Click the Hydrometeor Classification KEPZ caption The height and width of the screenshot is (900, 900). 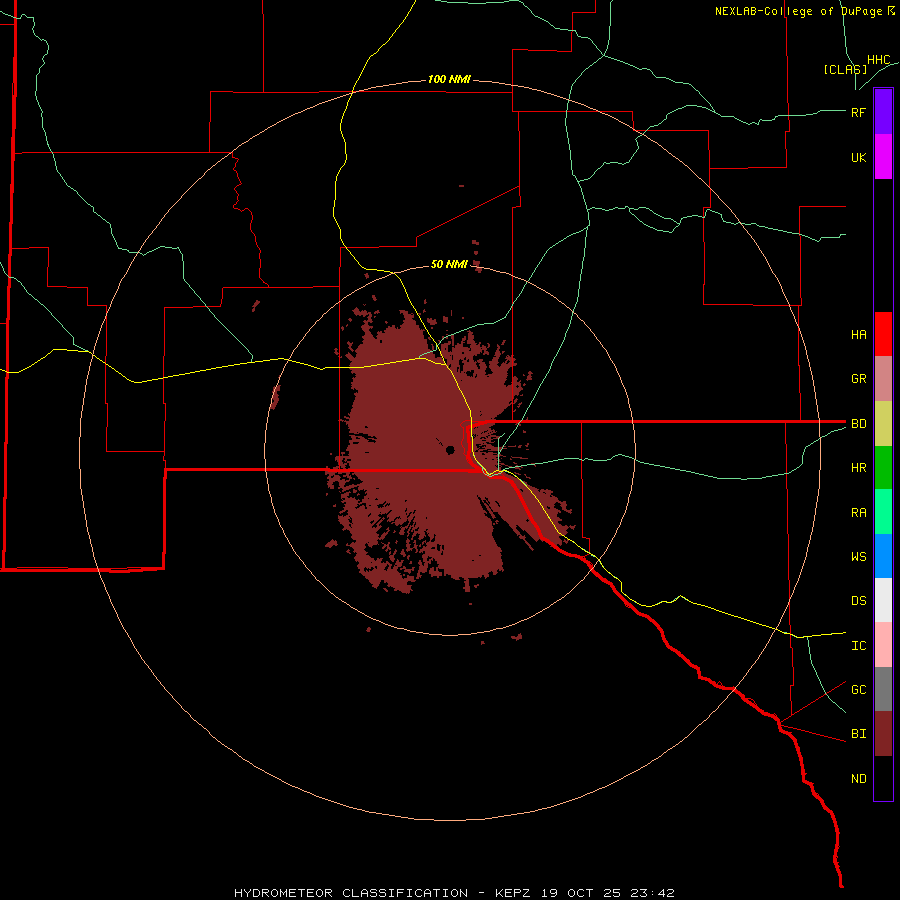click(x=454, y=893)
